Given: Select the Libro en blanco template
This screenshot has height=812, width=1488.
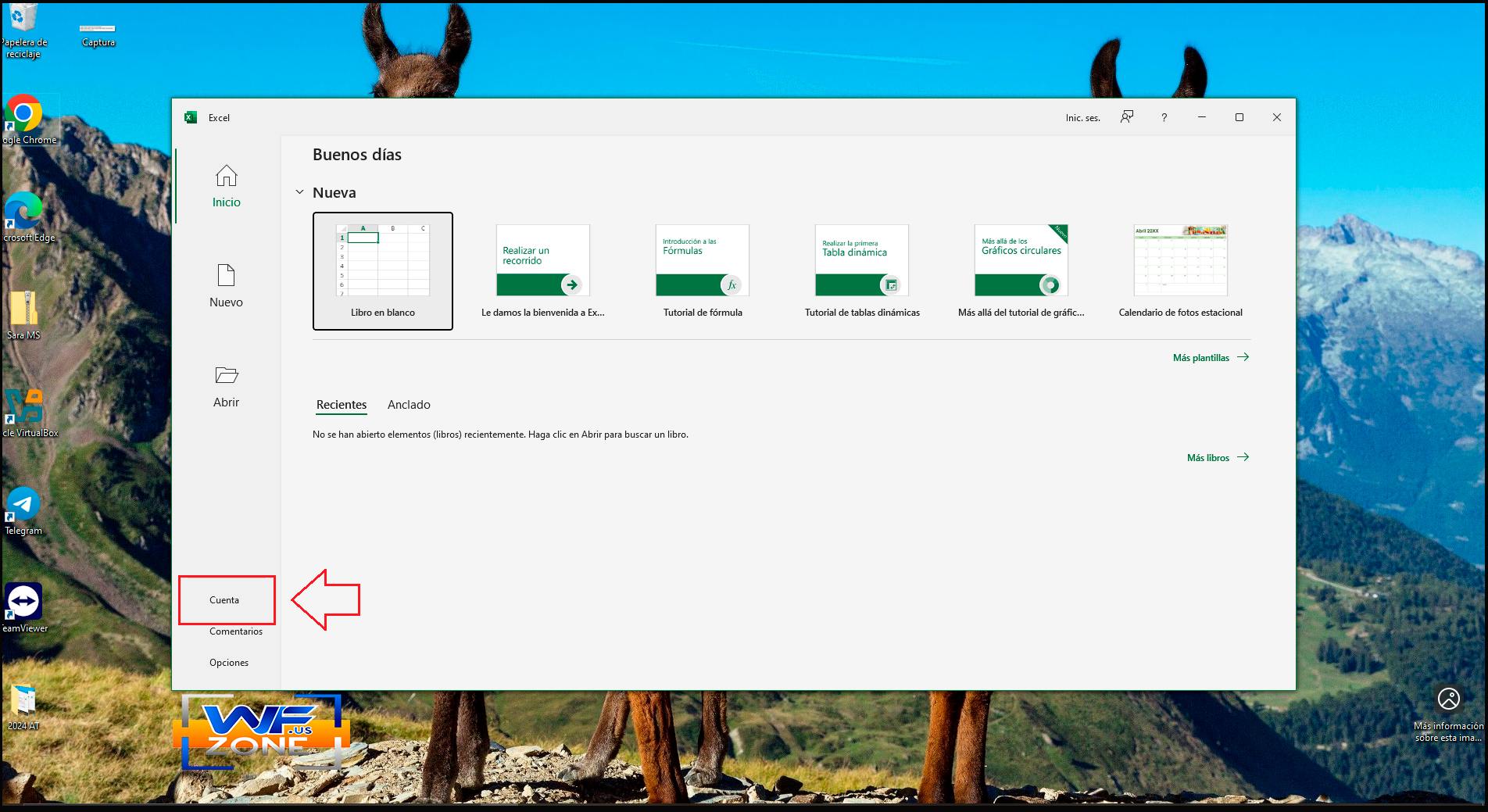Looking at the screenshot, I should coord(383,271).
